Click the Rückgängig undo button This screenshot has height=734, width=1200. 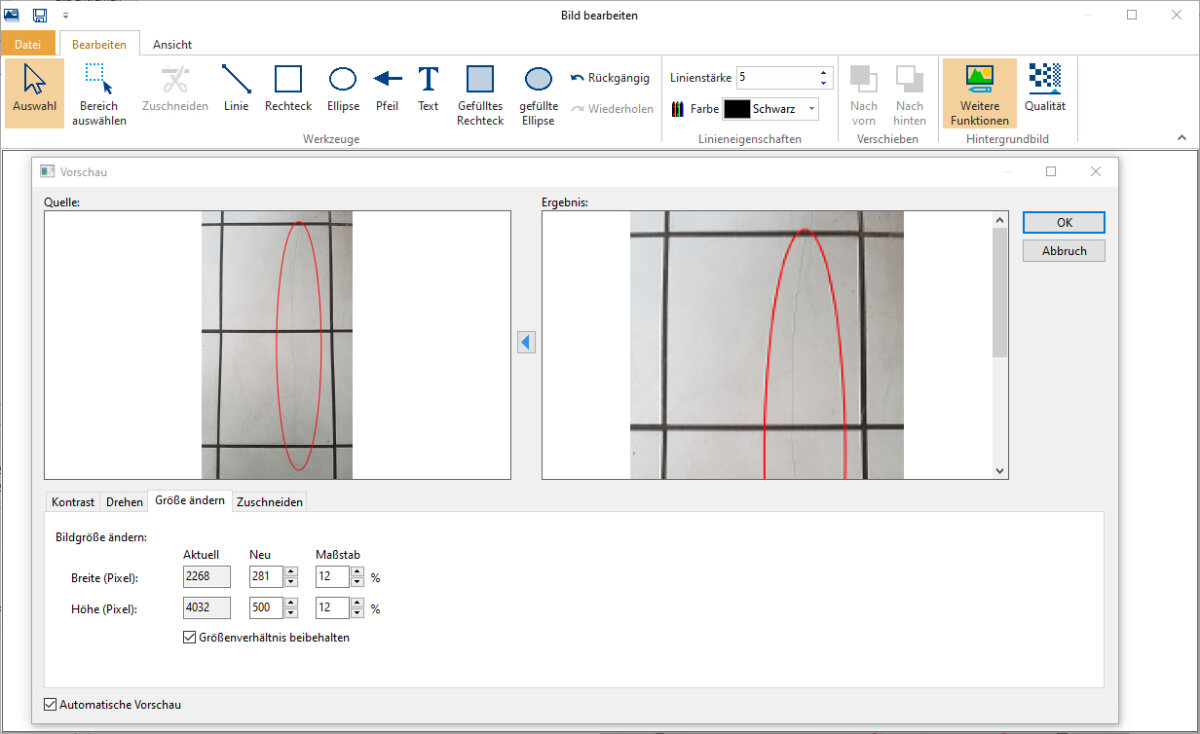[610, 78]
